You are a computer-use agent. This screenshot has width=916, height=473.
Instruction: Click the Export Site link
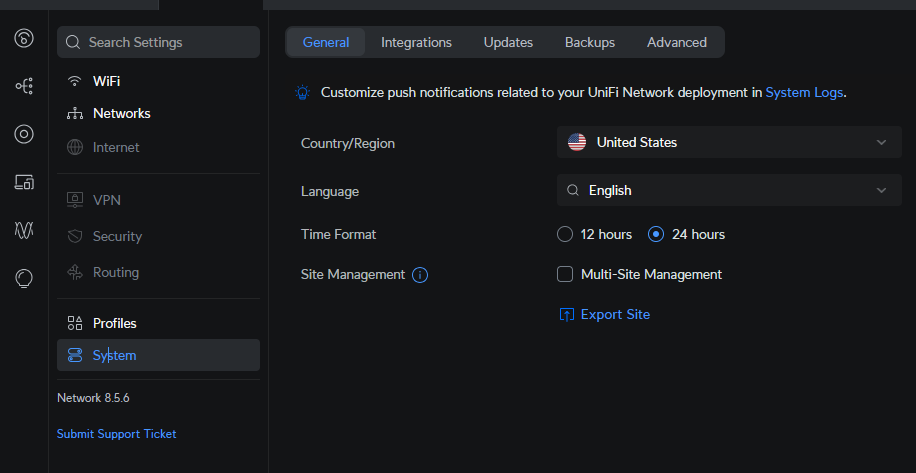[605, 314]
